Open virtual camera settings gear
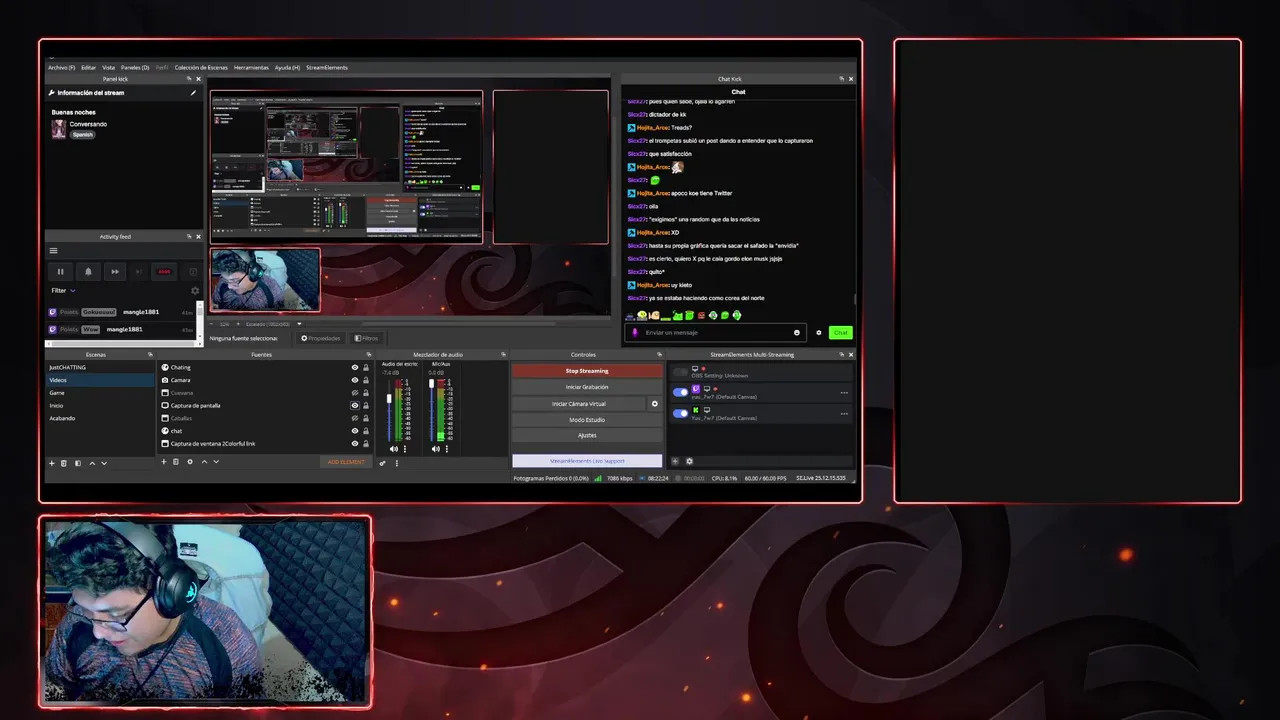 [655, 404]
